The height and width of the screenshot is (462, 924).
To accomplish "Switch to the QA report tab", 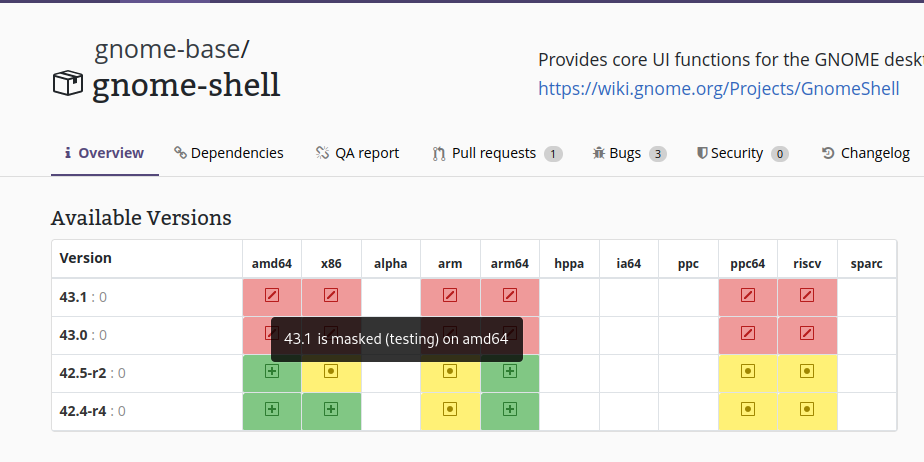I will [357, 153].
